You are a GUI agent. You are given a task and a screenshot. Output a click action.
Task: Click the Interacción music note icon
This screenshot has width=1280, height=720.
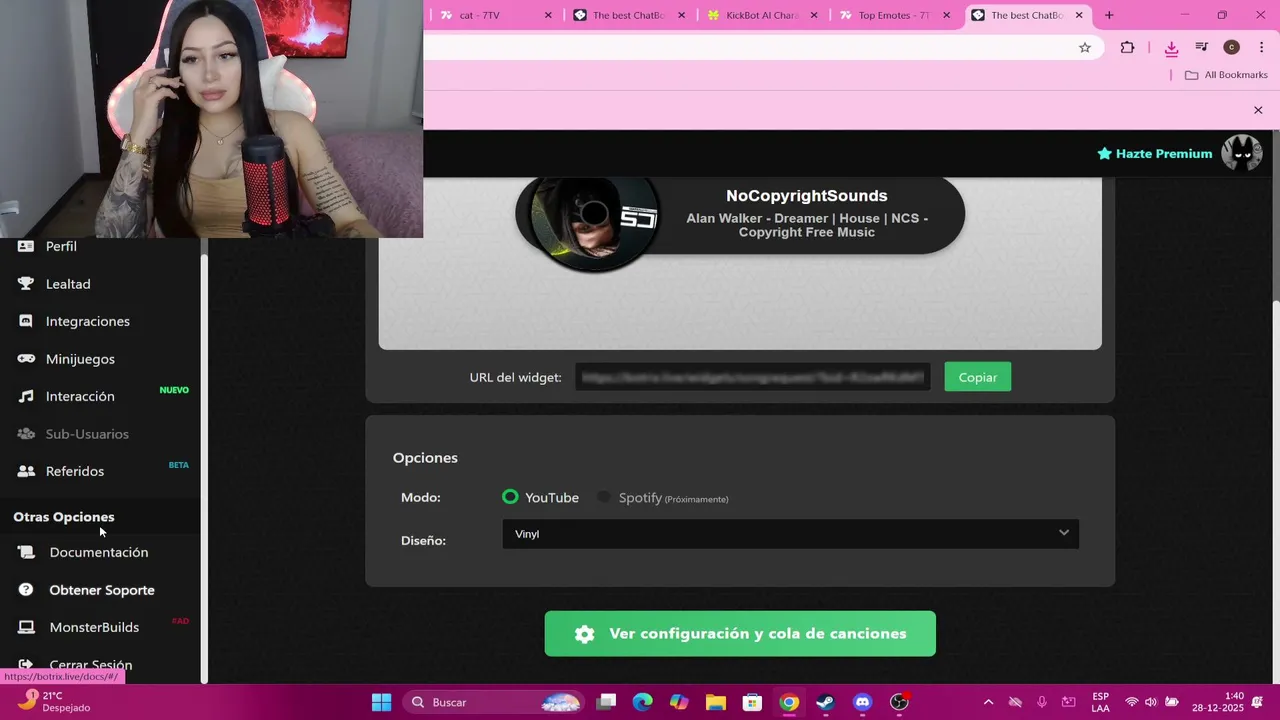coord(26,396)
